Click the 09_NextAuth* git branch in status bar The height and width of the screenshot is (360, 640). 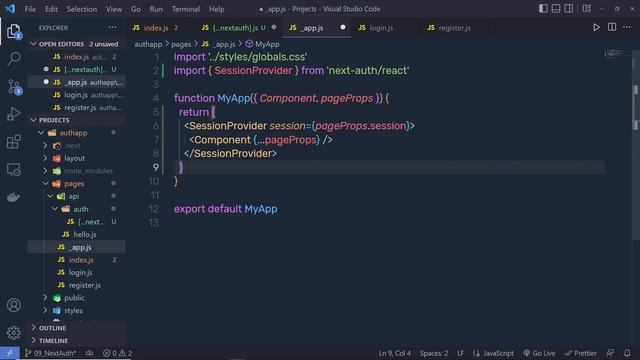(51, 353)
